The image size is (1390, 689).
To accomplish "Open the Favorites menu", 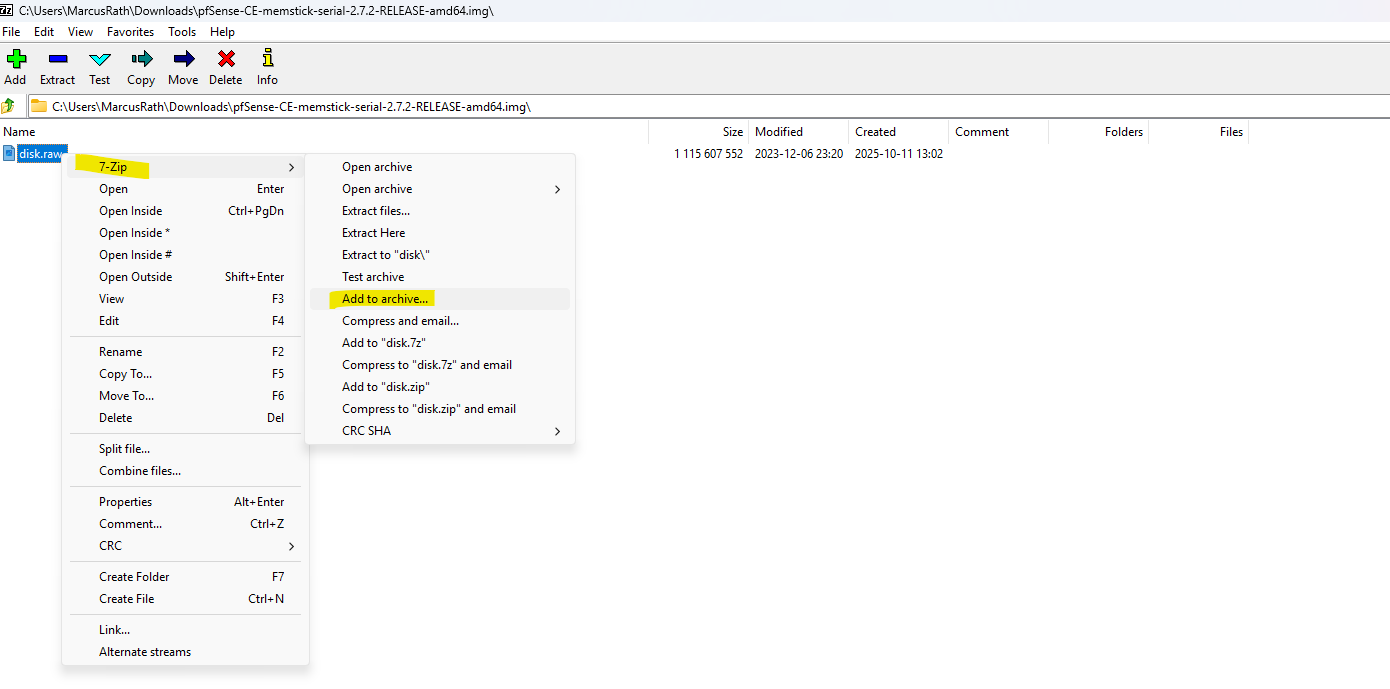I will point(130,32).
